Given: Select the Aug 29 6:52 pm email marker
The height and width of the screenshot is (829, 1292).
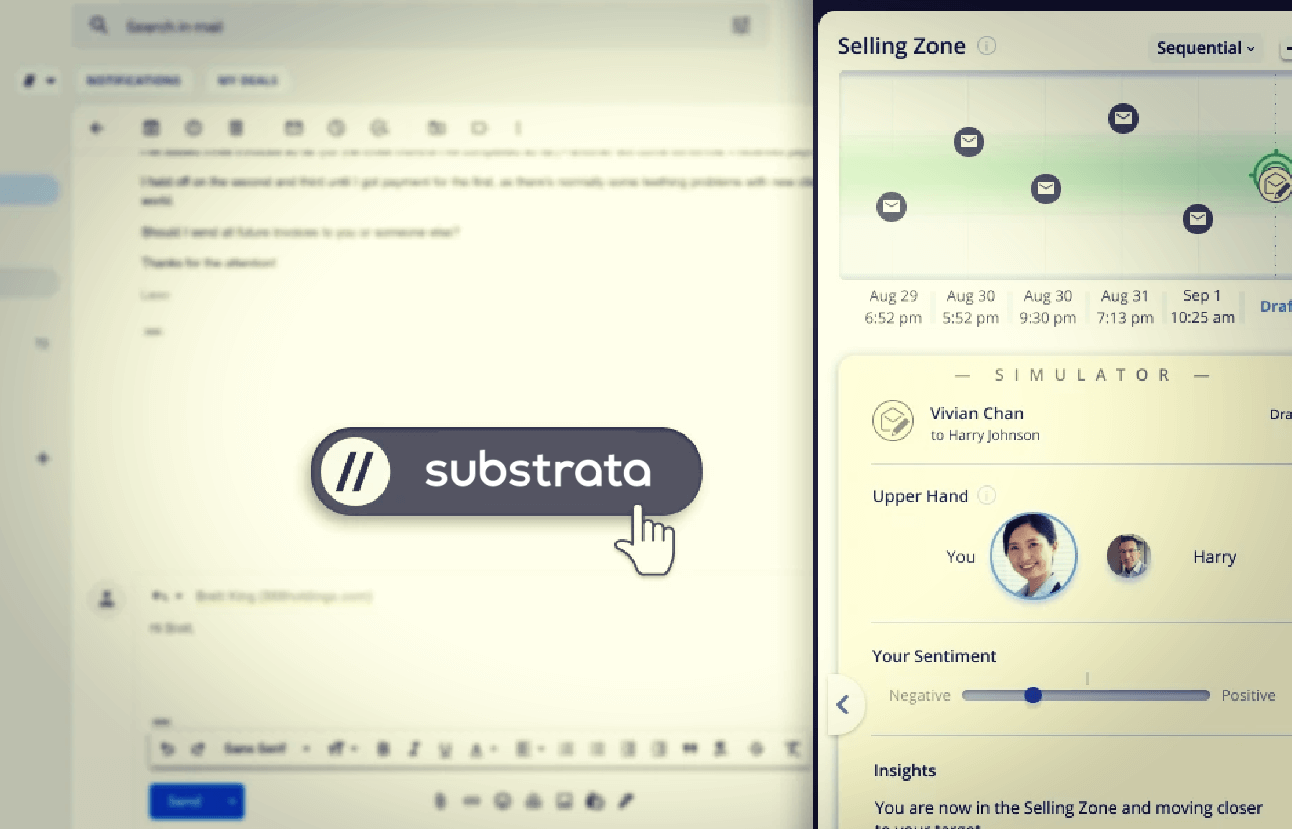Looking at the screenshot, I should 891,207.
